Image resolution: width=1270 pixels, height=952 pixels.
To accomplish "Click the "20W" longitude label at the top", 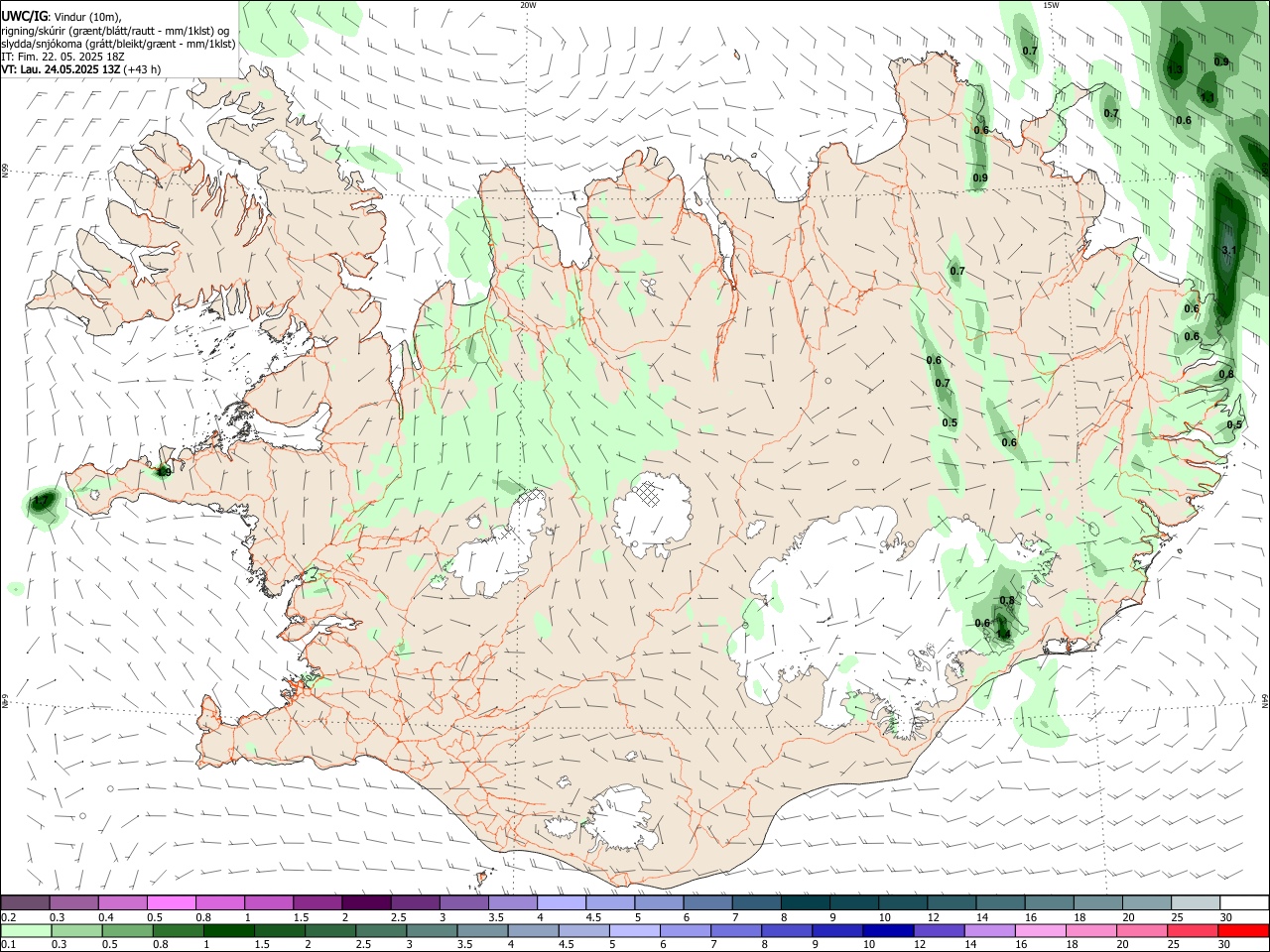I will (x=528, y=5).
